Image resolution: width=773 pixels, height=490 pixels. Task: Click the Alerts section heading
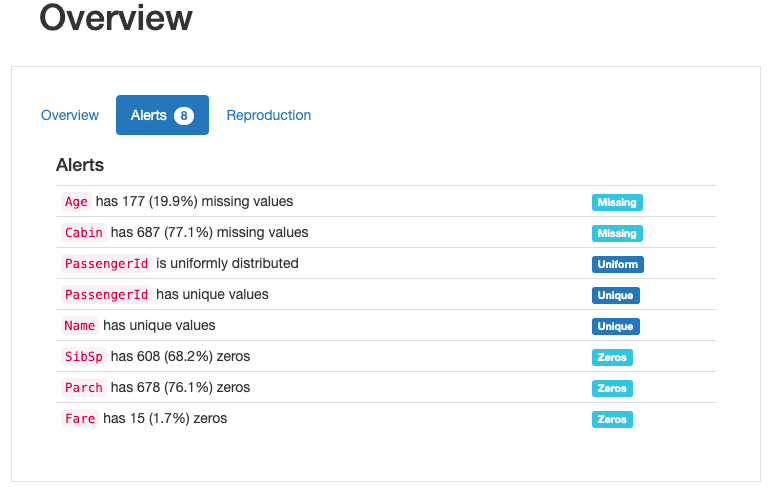tap(80, 165)
